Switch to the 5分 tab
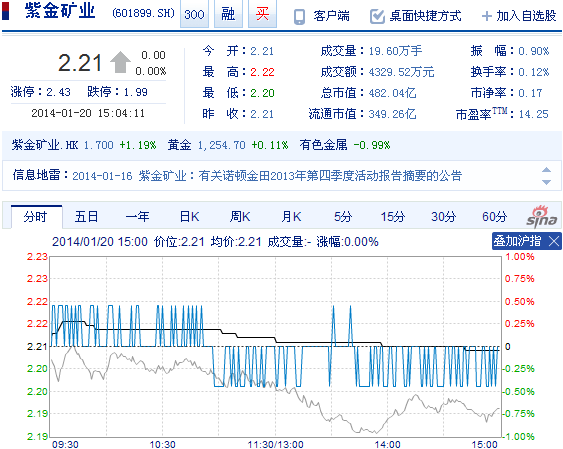 click(x=343, y=217)
